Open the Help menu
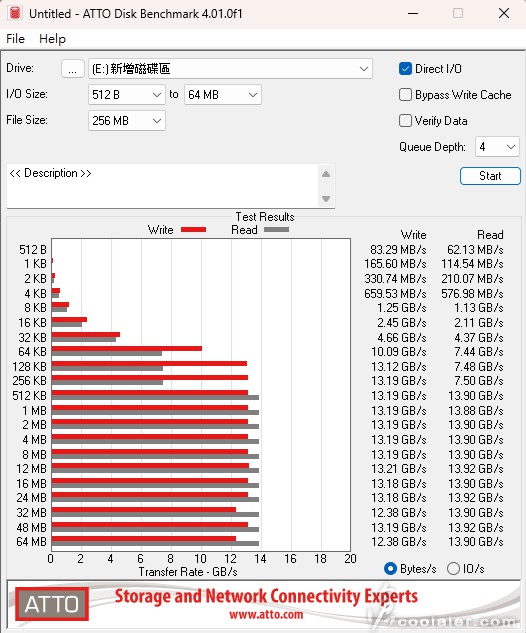The height and width of the screenshot is (633, 526). point(52,39)
